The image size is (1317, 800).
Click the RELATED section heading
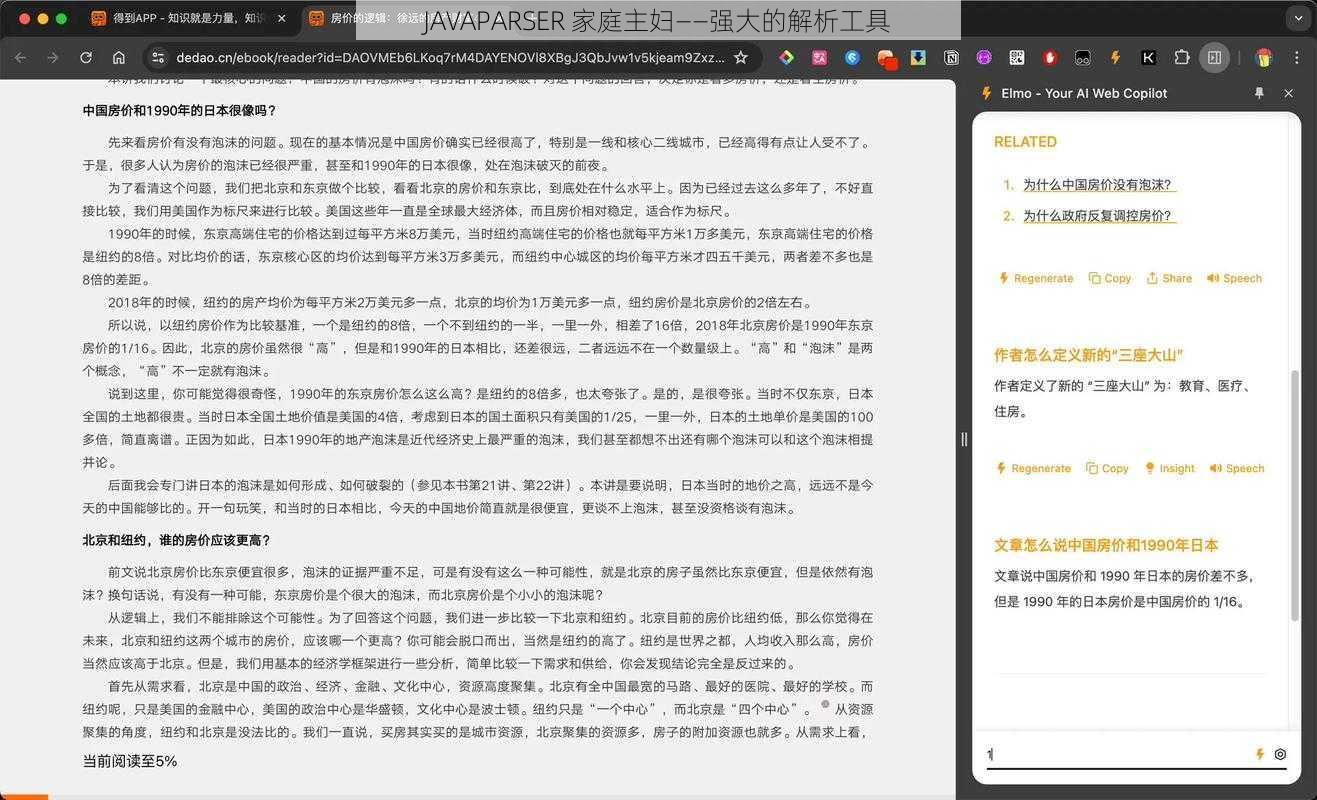coord(1025,142)
